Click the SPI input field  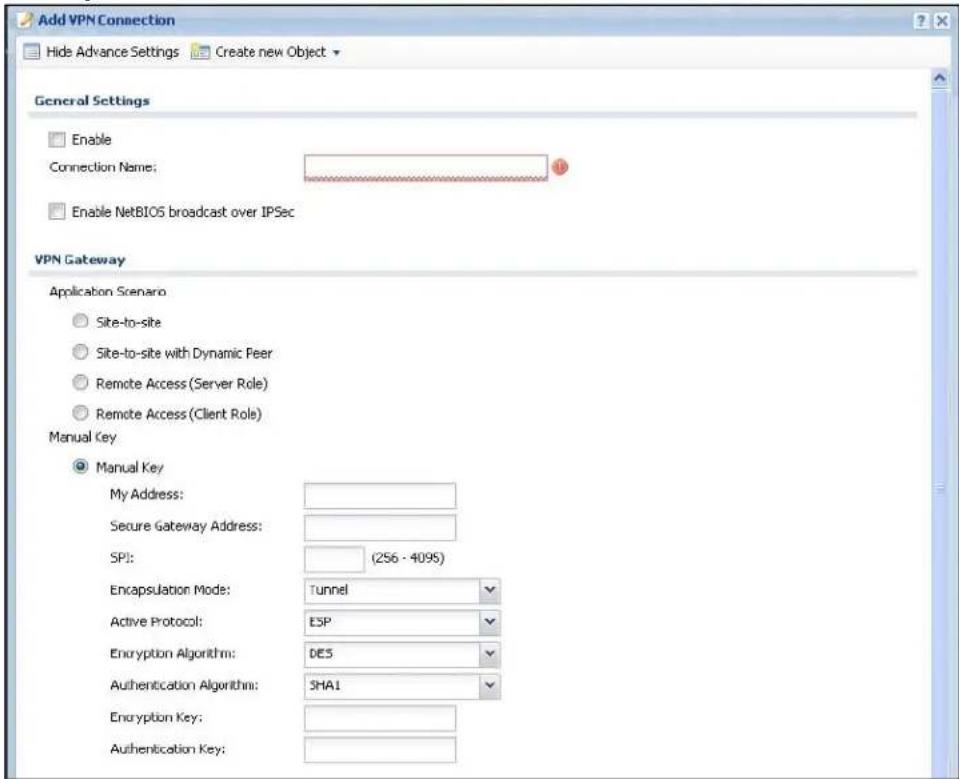[334, 559]
